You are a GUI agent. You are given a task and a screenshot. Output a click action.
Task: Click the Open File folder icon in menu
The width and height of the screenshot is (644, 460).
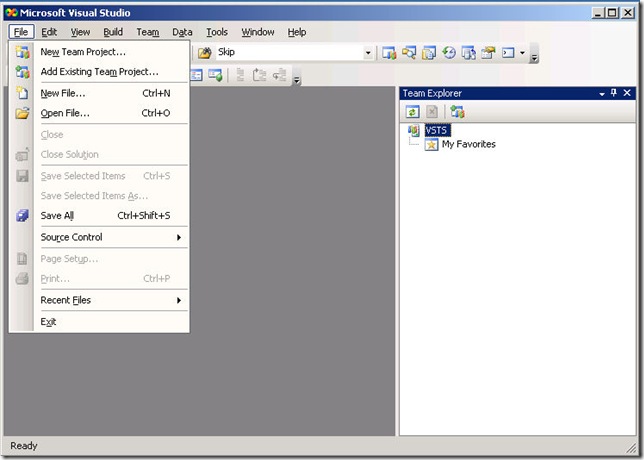click(x=22, y=113)
